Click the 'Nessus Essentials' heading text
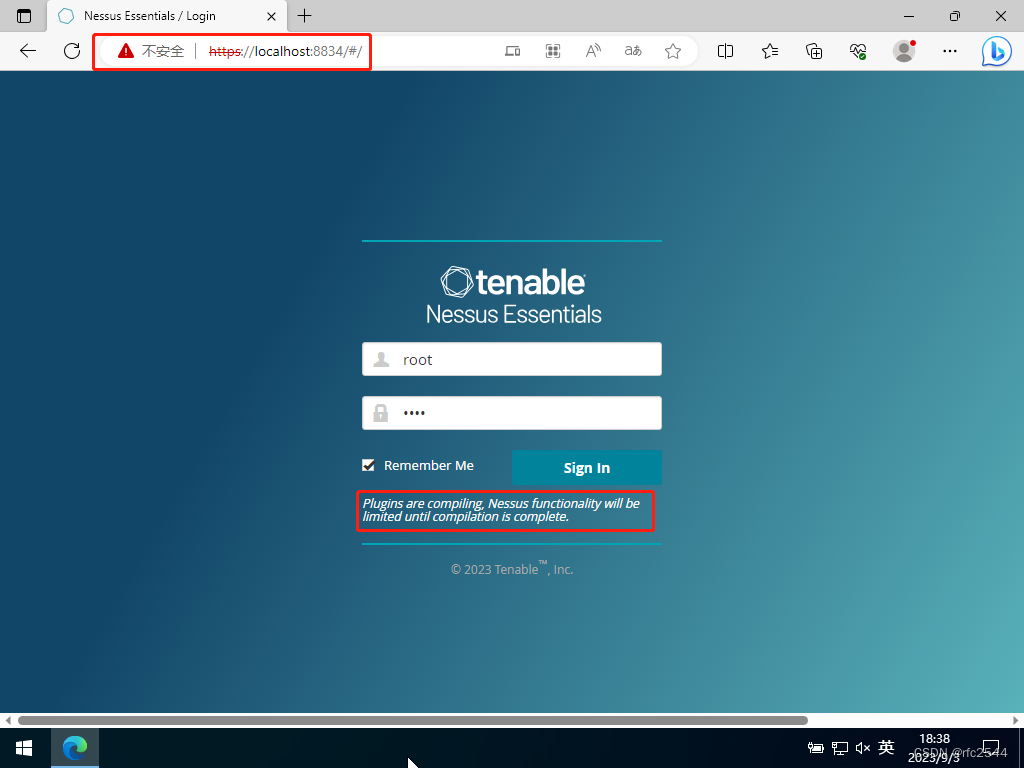 click(513, 314)
